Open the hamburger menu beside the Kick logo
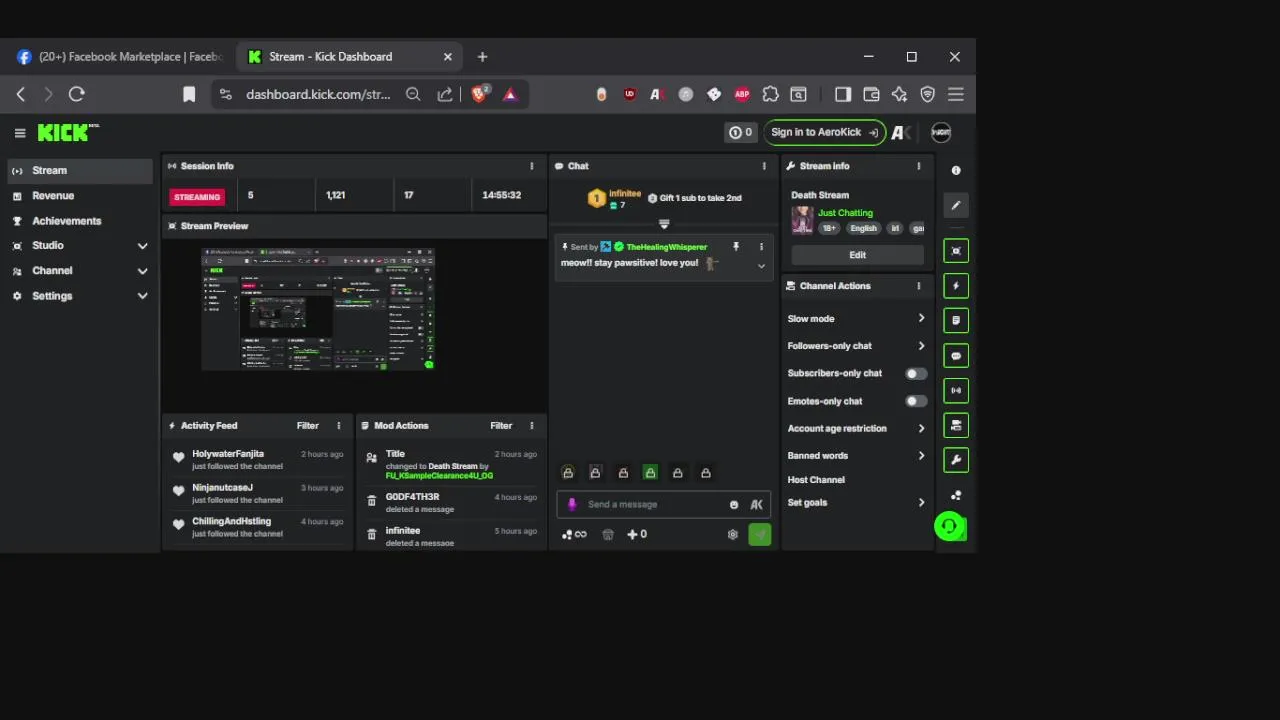Viewport: 1280px width, 720px height. (x=20, y=133)
